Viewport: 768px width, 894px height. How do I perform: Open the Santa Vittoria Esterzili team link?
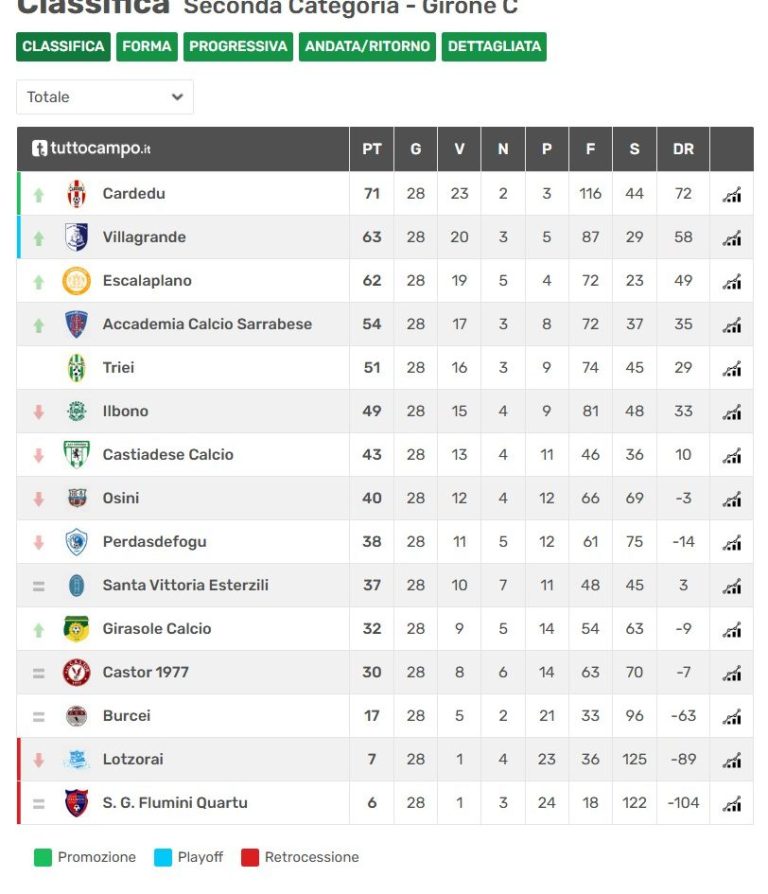tap(185, 585)
